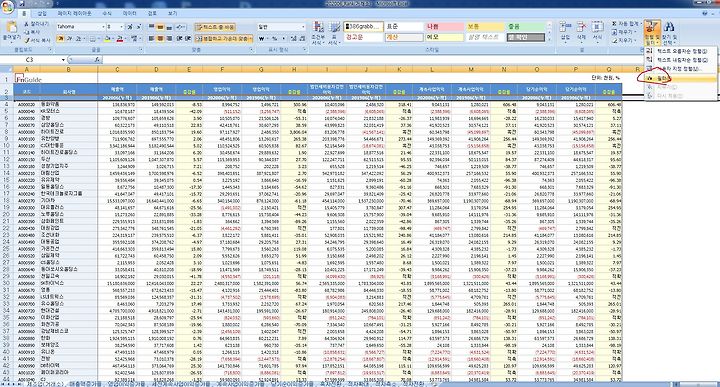Toggle underline text formatting
The image size is (720, 387).
point(78,39)
